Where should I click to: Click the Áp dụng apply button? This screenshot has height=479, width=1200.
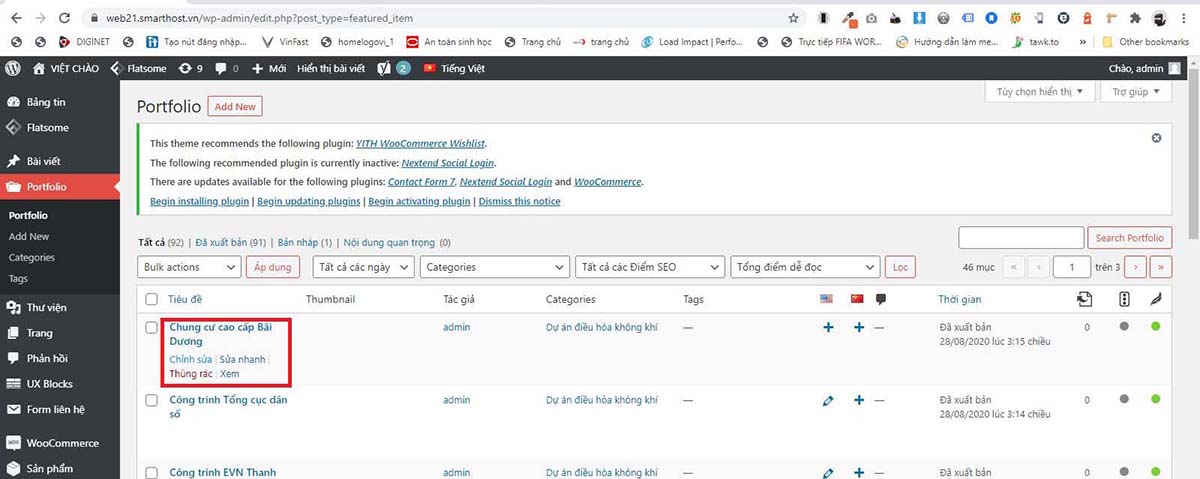[x=272, y=267]
